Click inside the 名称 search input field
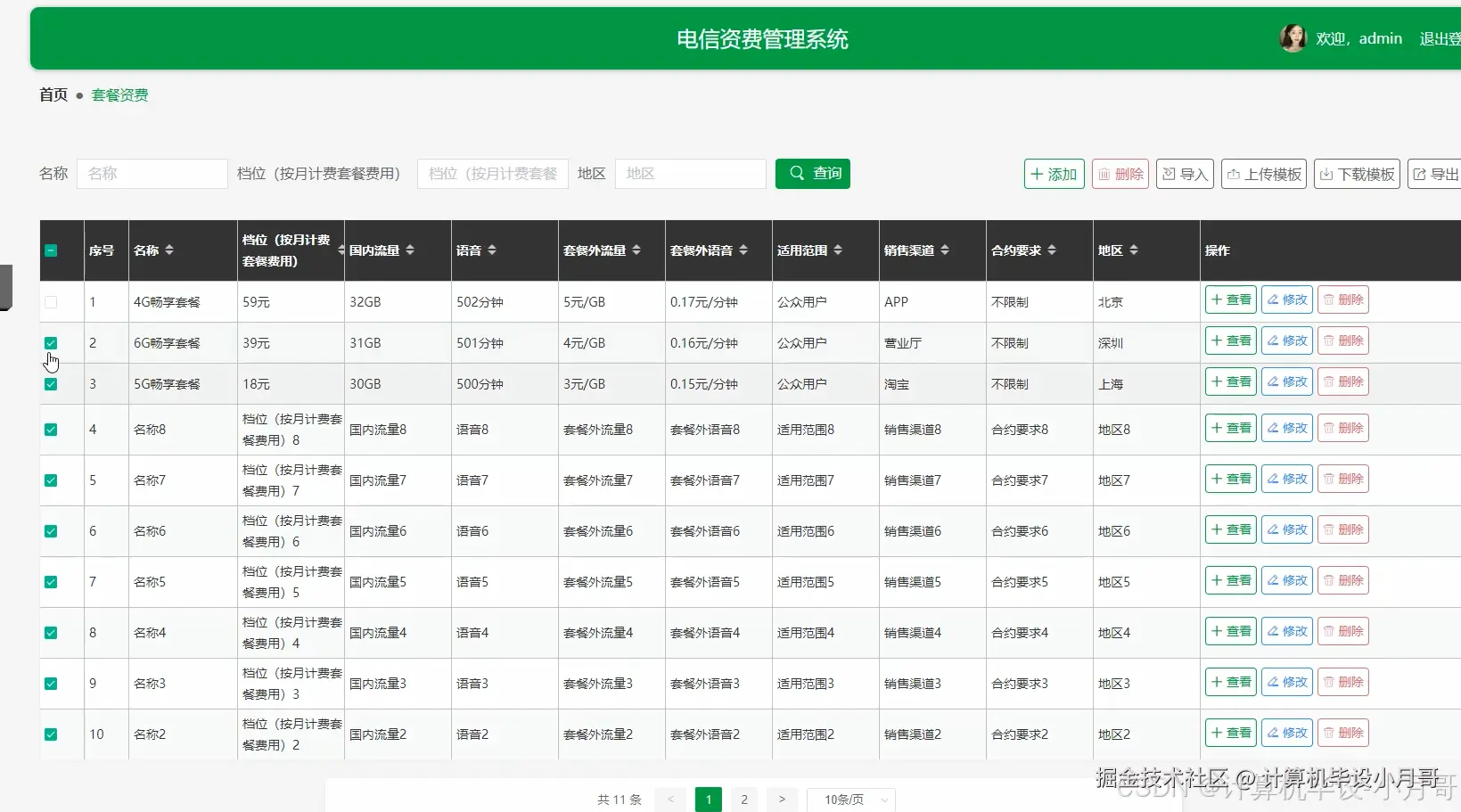 click(x=152, y=174)
